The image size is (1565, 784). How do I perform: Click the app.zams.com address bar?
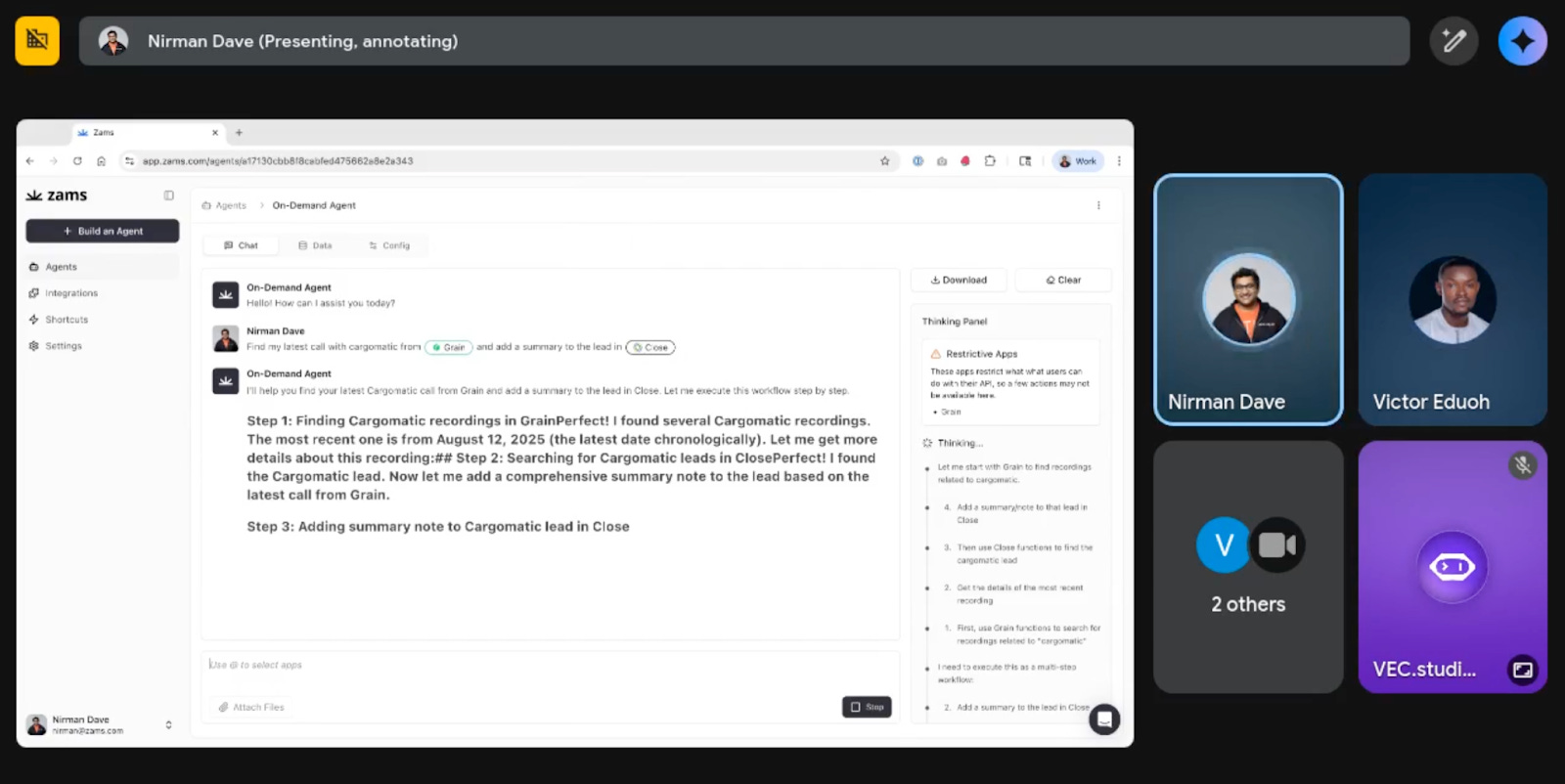coord(509,161)
